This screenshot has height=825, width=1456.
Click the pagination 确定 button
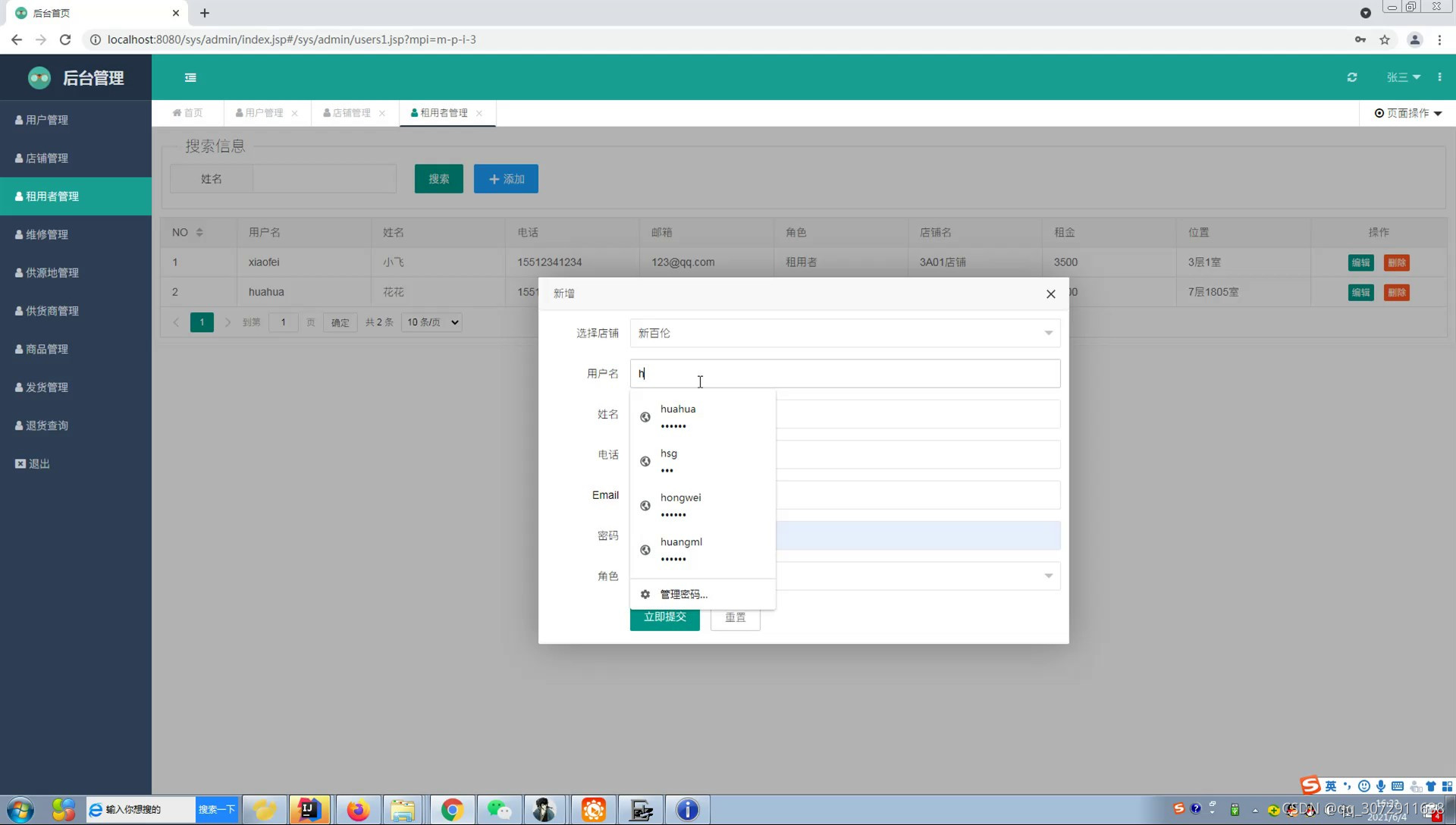coord(340,322)
